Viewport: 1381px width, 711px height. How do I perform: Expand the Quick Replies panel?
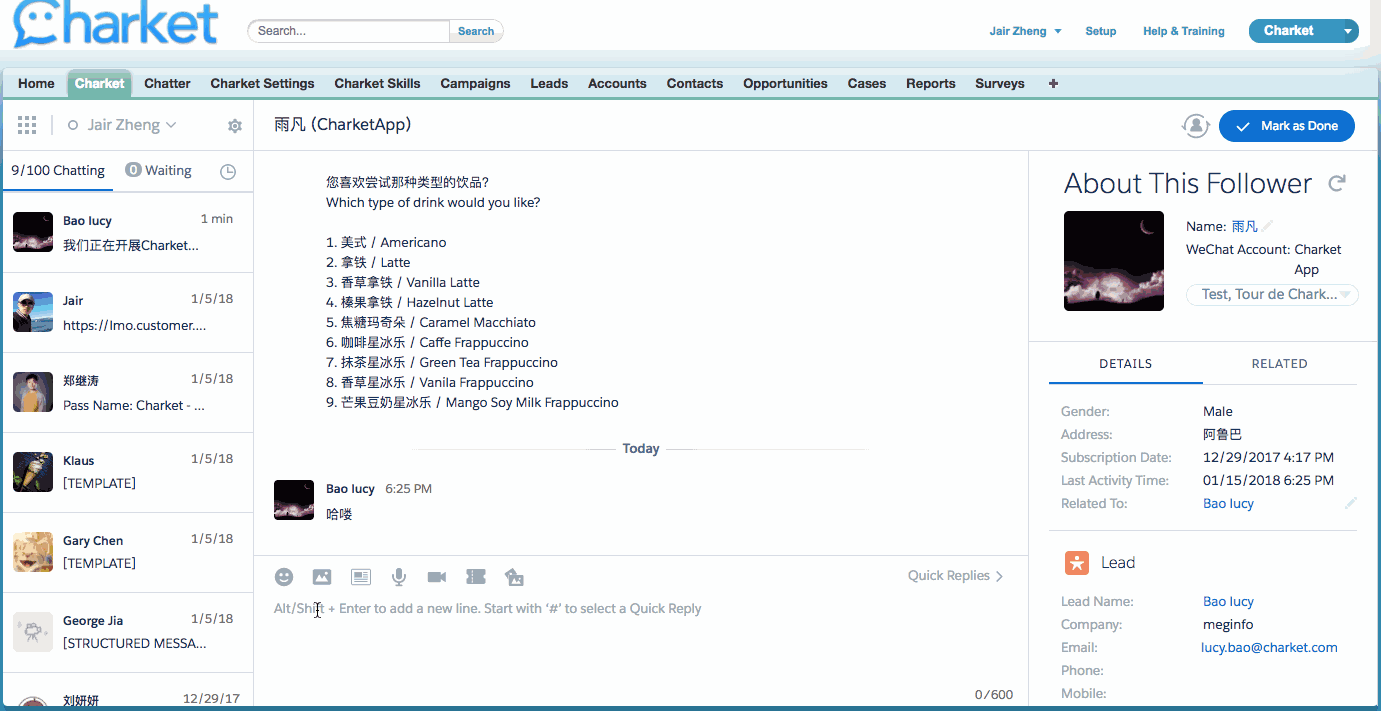[x=955, y=576]
